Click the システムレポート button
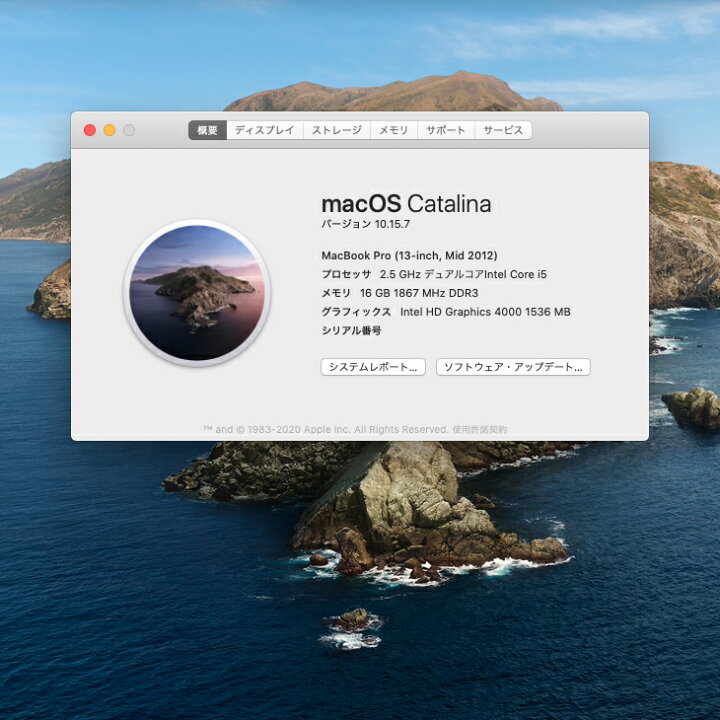This screenshot has height=720, width=720. coord(373,367)
